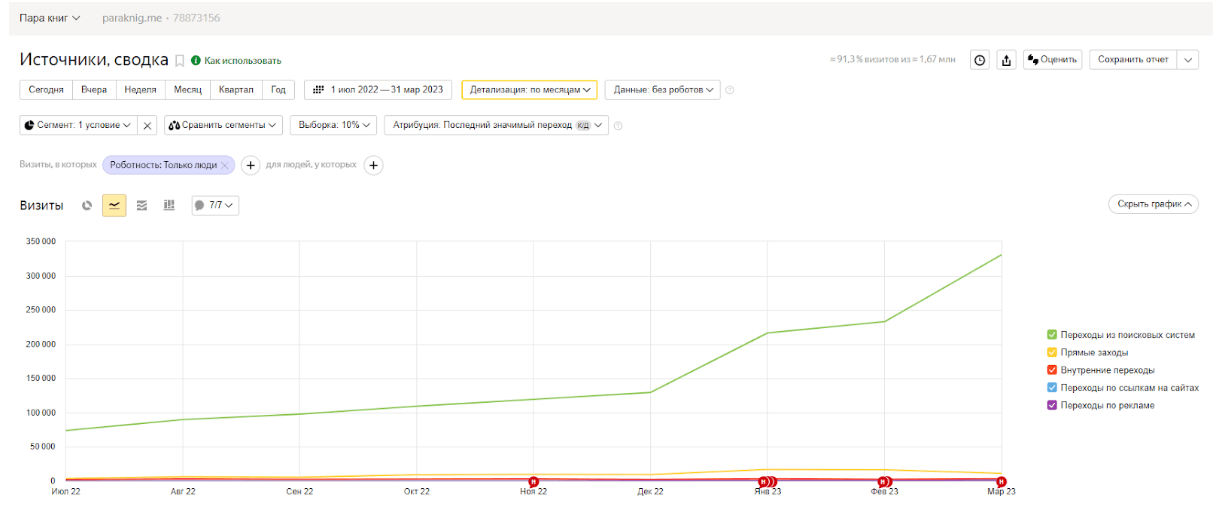Clear the segment with the X button

(147, 125)
